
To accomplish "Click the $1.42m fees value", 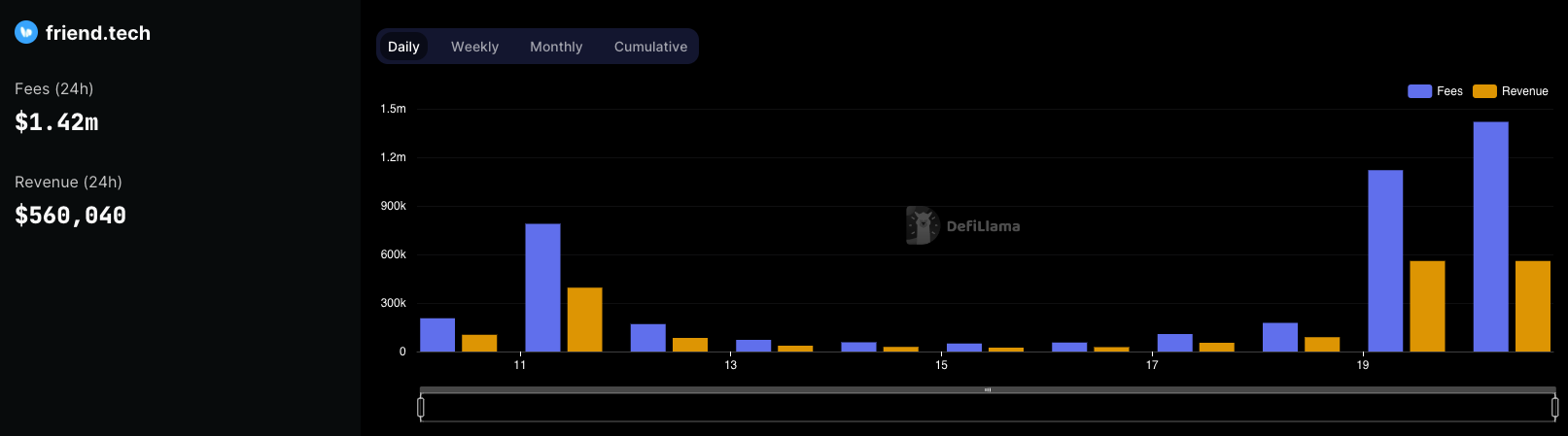I will pyautogui.click(x=56, y=122).
